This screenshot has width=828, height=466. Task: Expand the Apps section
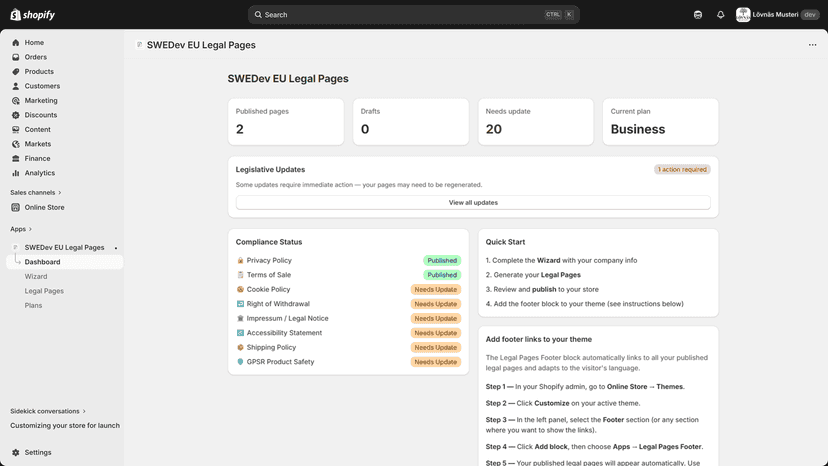tap(21, 229)
